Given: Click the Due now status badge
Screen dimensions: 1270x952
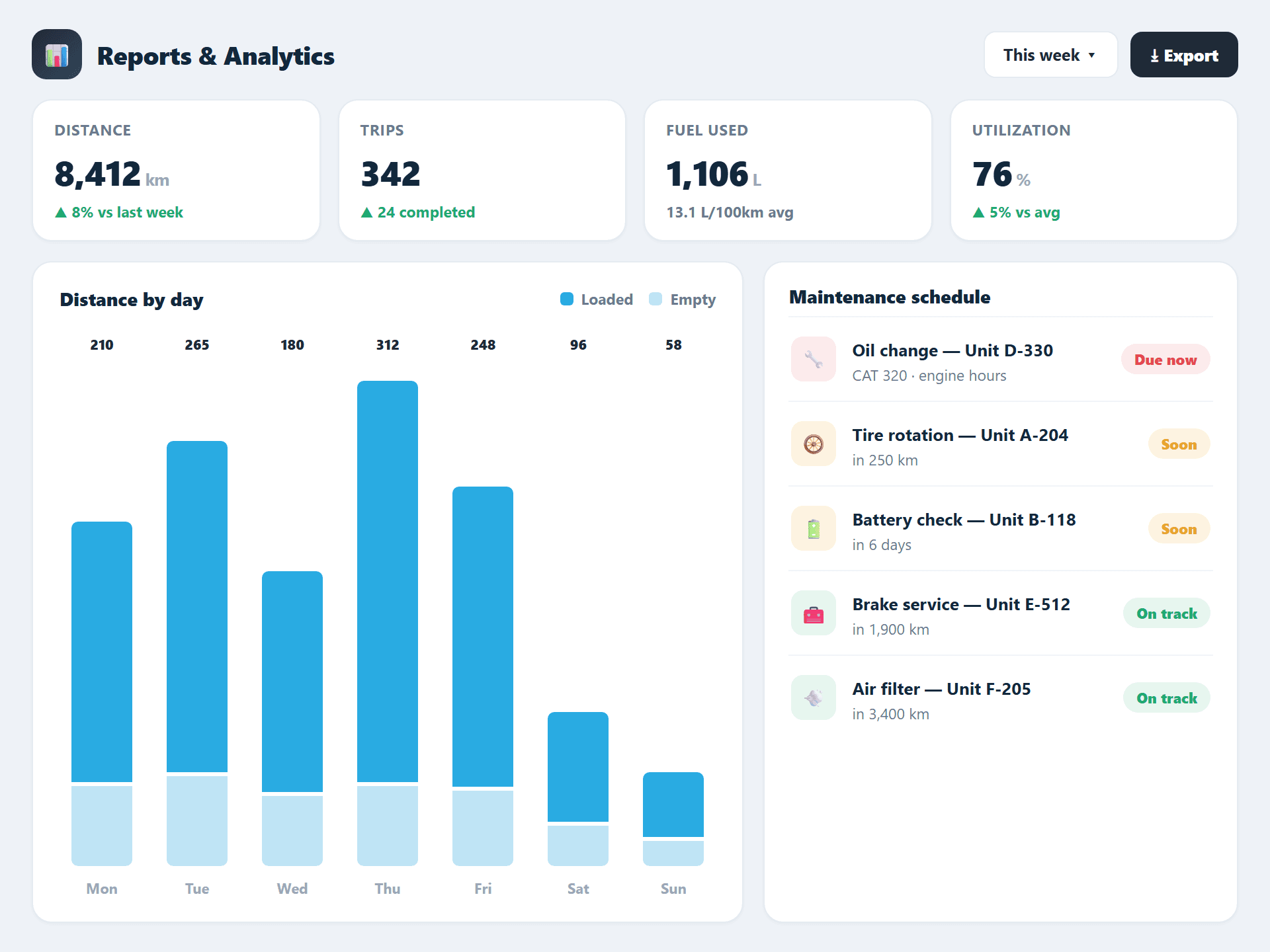Looking at the screenshot, I should tap(1165, 360).
